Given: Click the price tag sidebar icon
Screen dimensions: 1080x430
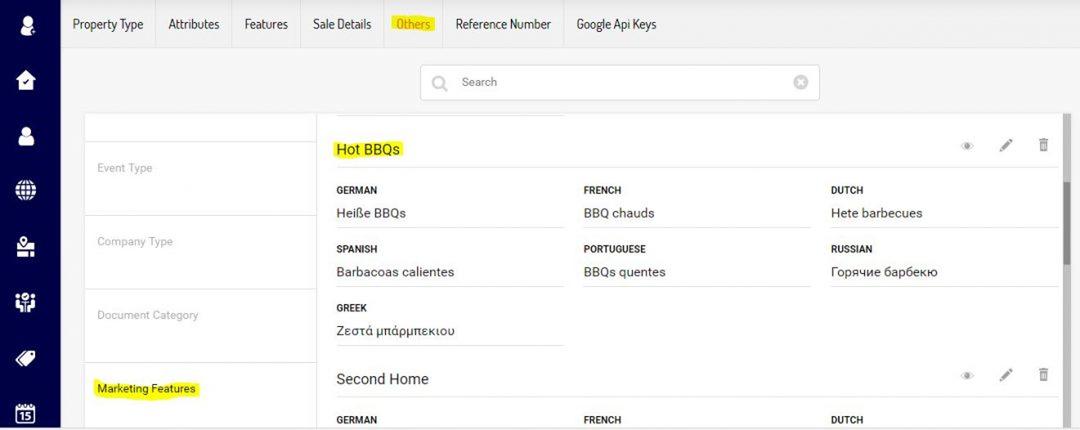Looking at the screenshot, I should [27, 357].
